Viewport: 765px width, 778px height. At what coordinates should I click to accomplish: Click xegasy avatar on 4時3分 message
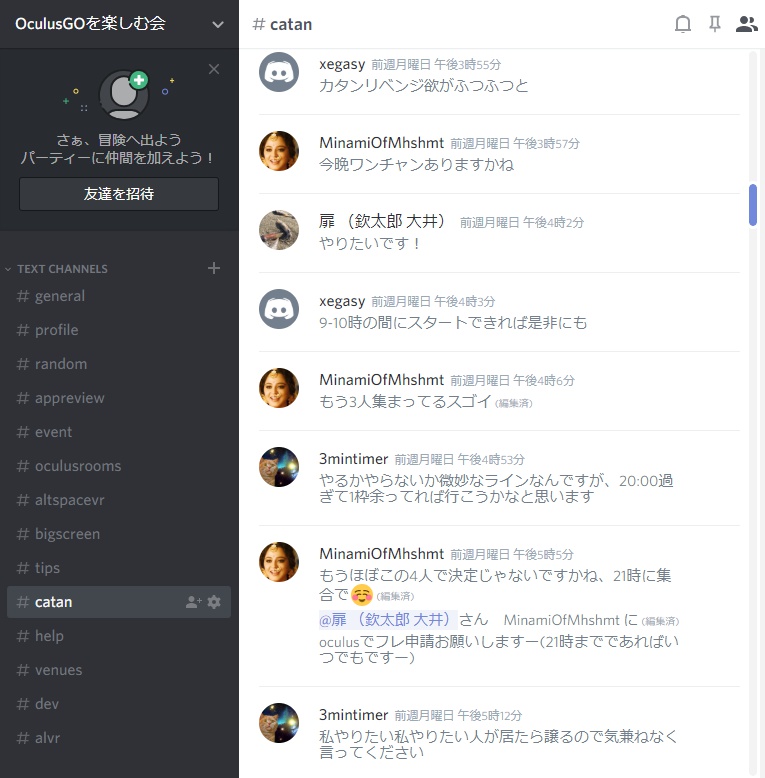coord(279,309)
